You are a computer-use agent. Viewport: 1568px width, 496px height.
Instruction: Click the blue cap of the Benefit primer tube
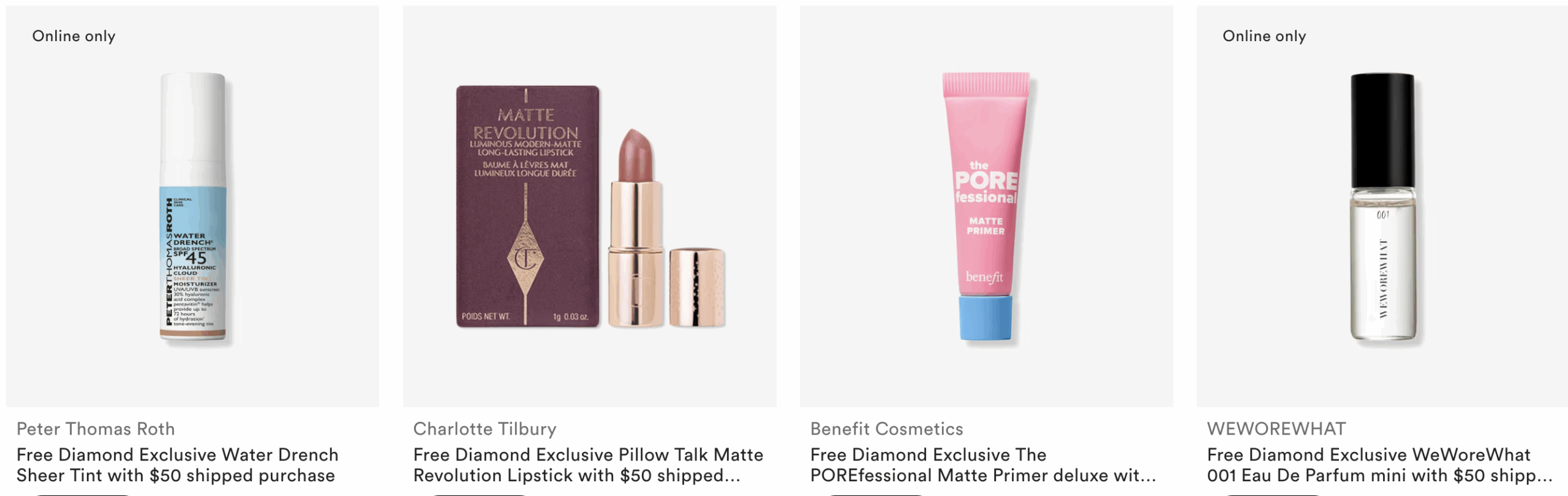coord(986,318)
